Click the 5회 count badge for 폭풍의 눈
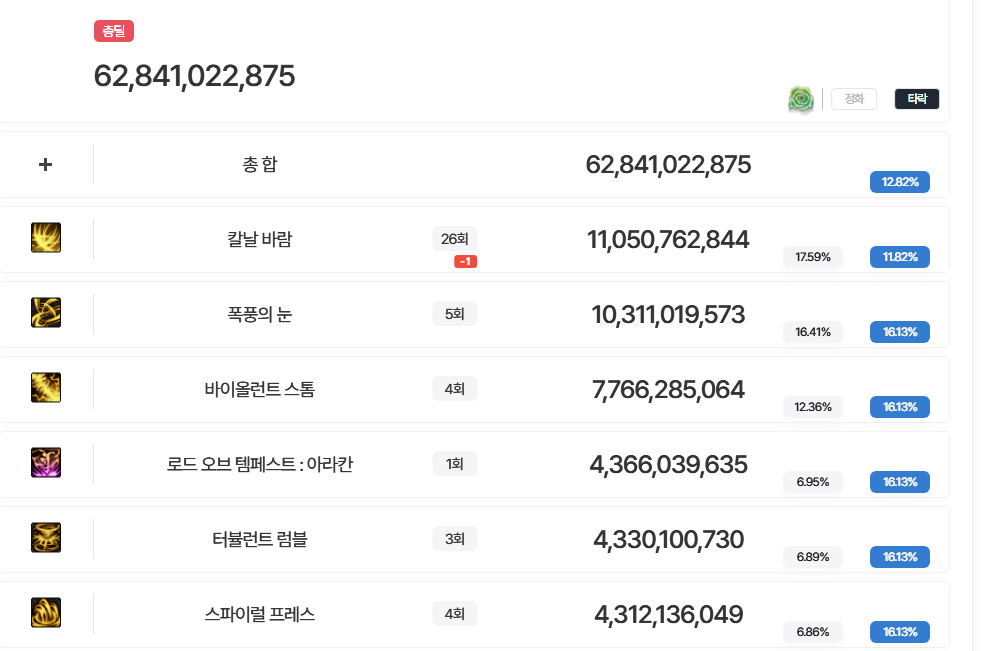 tap(454, 314)
